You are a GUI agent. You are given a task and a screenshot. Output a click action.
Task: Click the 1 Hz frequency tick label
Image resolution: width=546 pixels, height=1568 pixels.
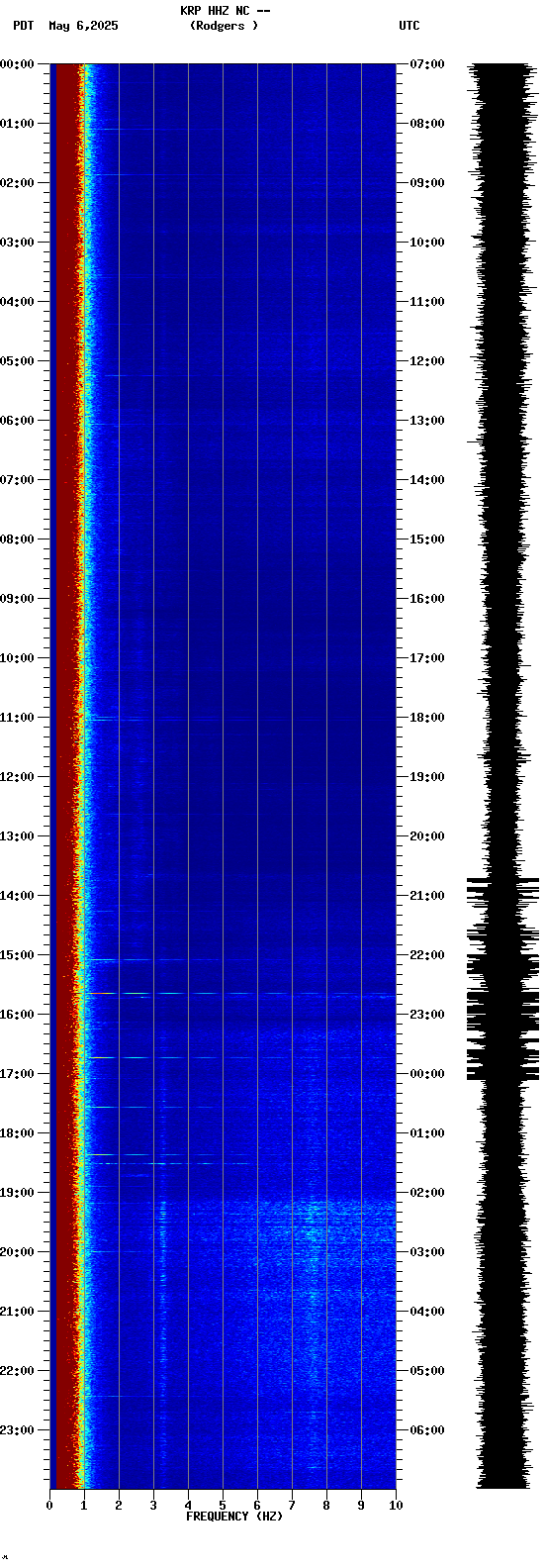pos(84,1506)
